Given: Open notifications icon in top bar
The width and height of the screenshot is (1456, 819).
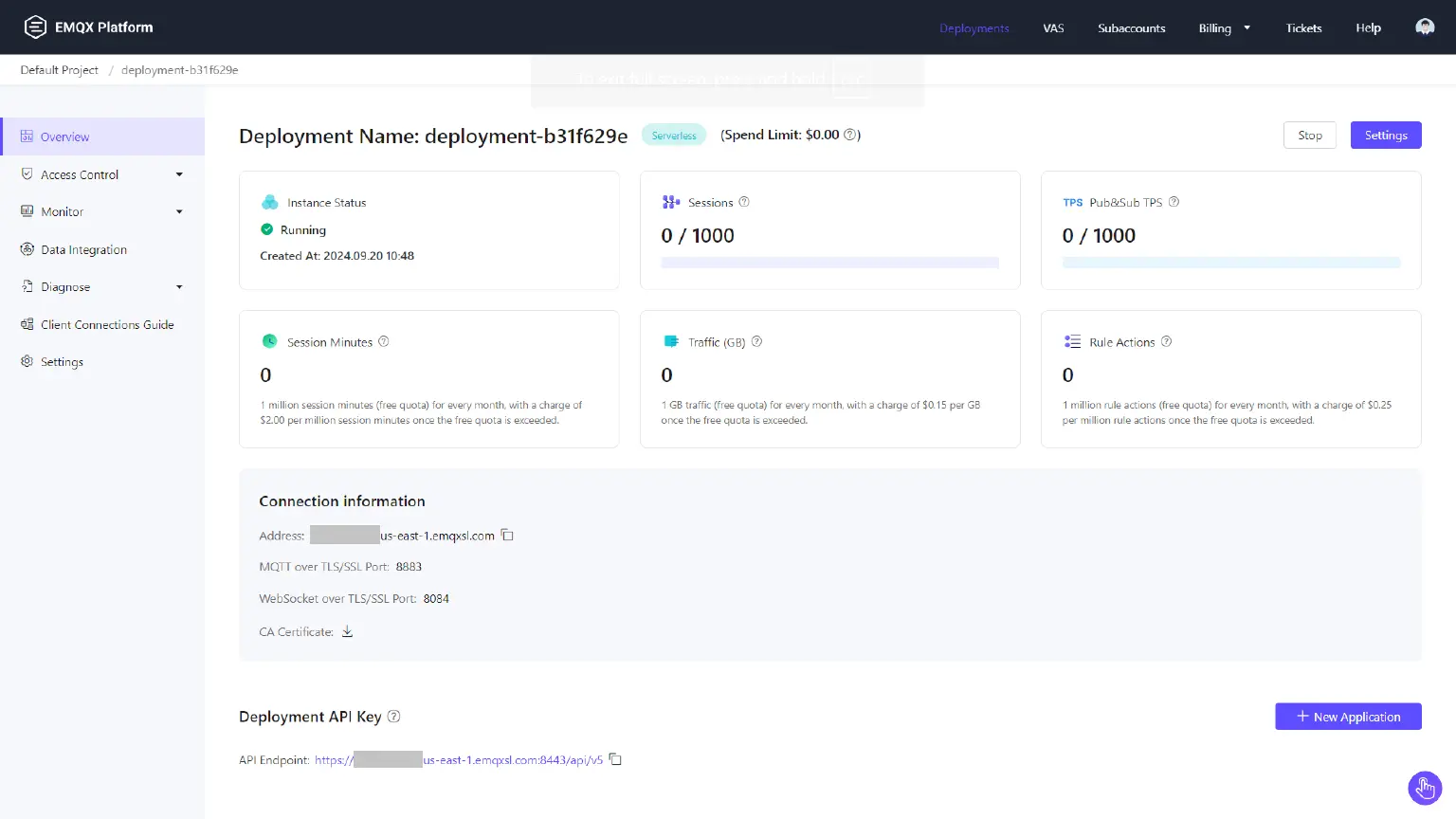Looking at the screenshot, I should 1425,27.
